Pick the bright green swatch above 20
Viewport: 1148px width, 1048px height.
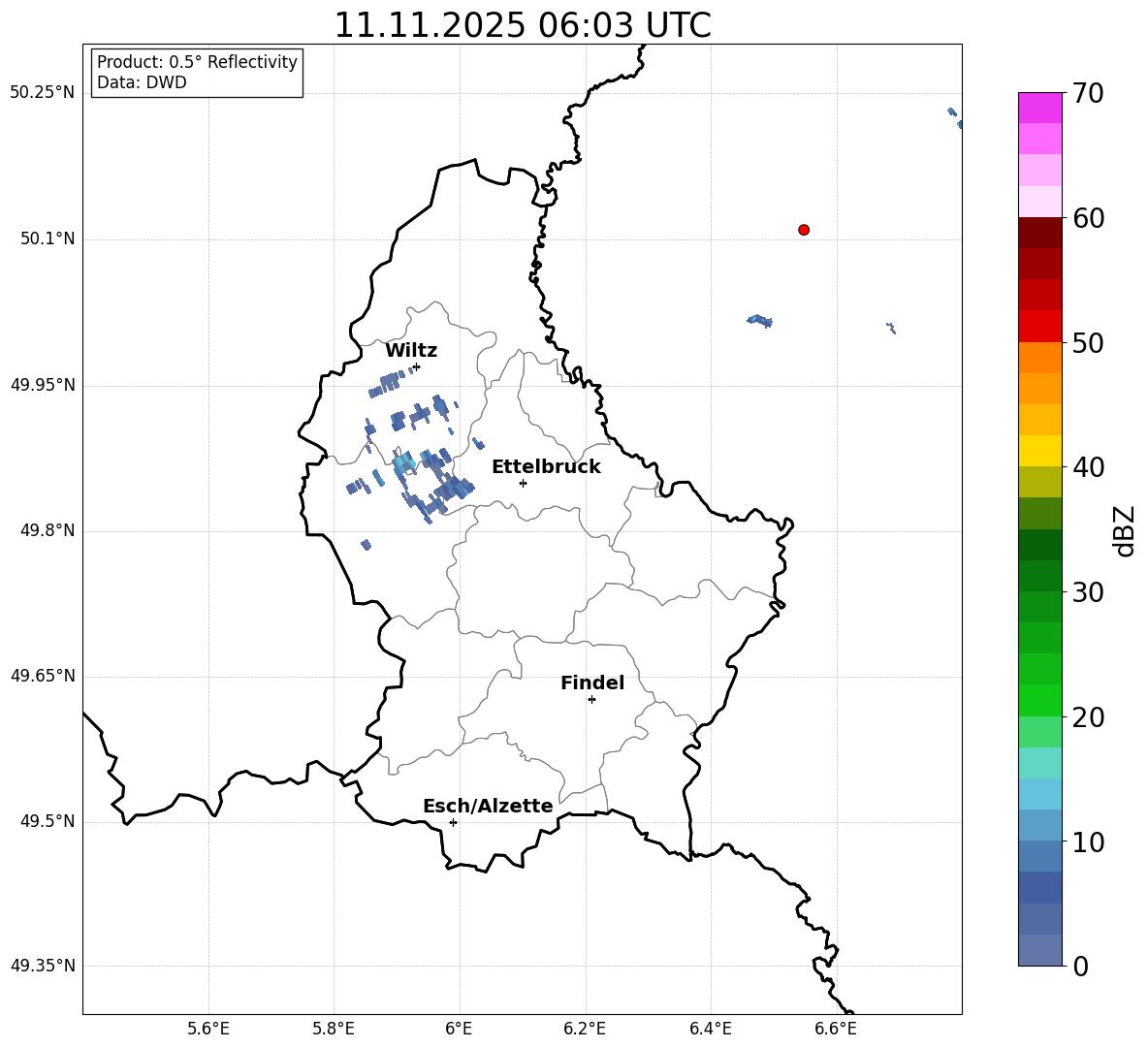pos(1039,700)
